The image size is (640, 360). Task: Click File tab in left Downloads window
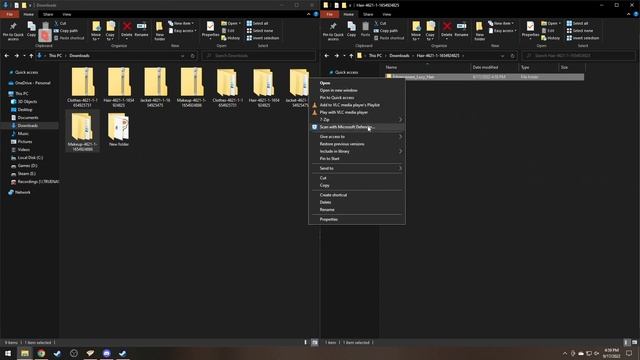(x=9, y=14)
